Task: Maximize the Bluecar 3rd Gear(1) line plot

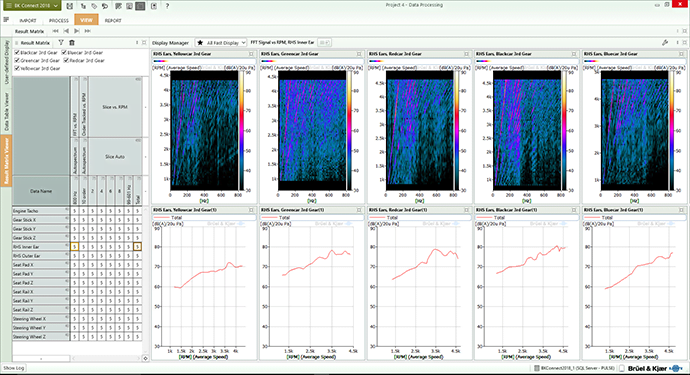Action: click(682, 210)
